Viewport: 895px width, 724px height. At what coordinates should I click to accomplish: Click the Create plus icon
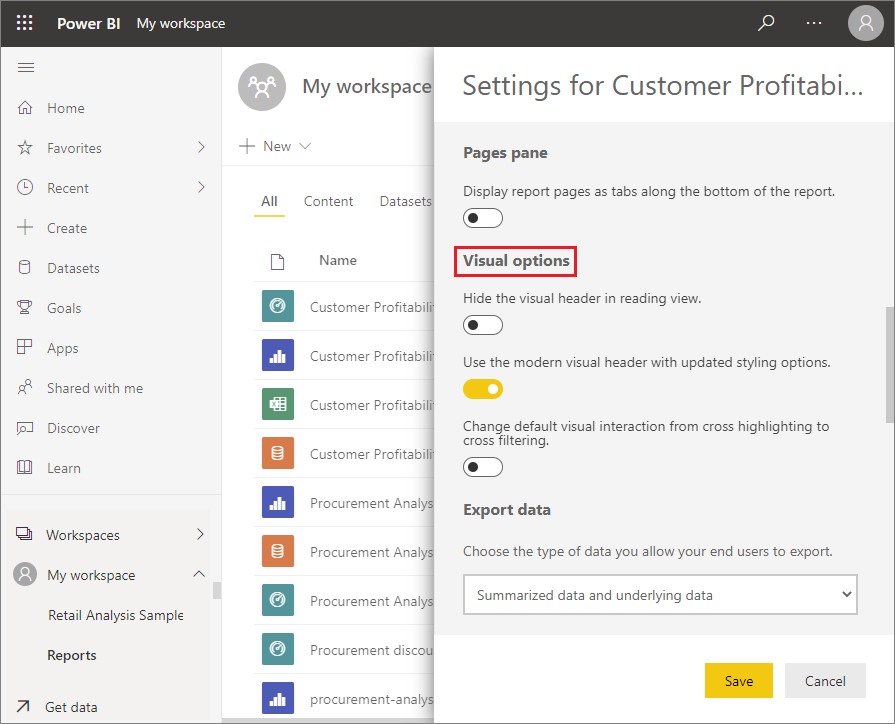pyautogui.click(x=25, y=227)
